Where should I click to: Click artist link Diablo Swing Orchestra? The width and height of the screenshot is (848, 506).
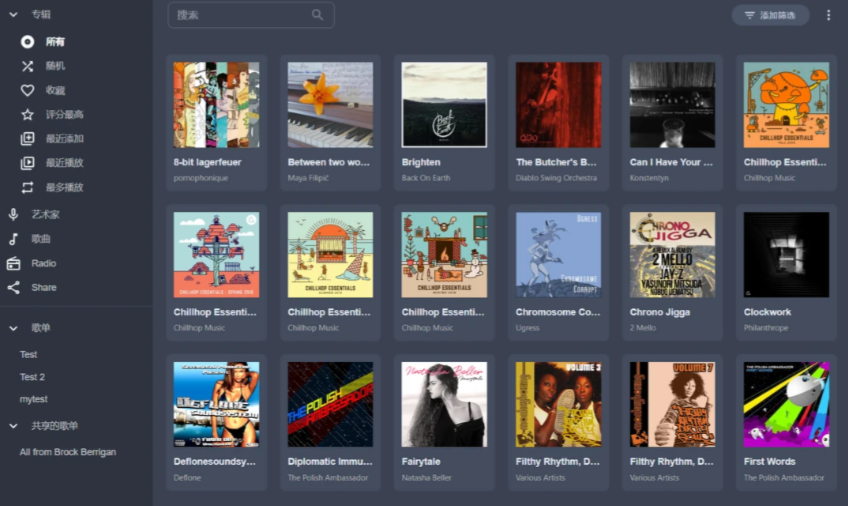[556, 178]
